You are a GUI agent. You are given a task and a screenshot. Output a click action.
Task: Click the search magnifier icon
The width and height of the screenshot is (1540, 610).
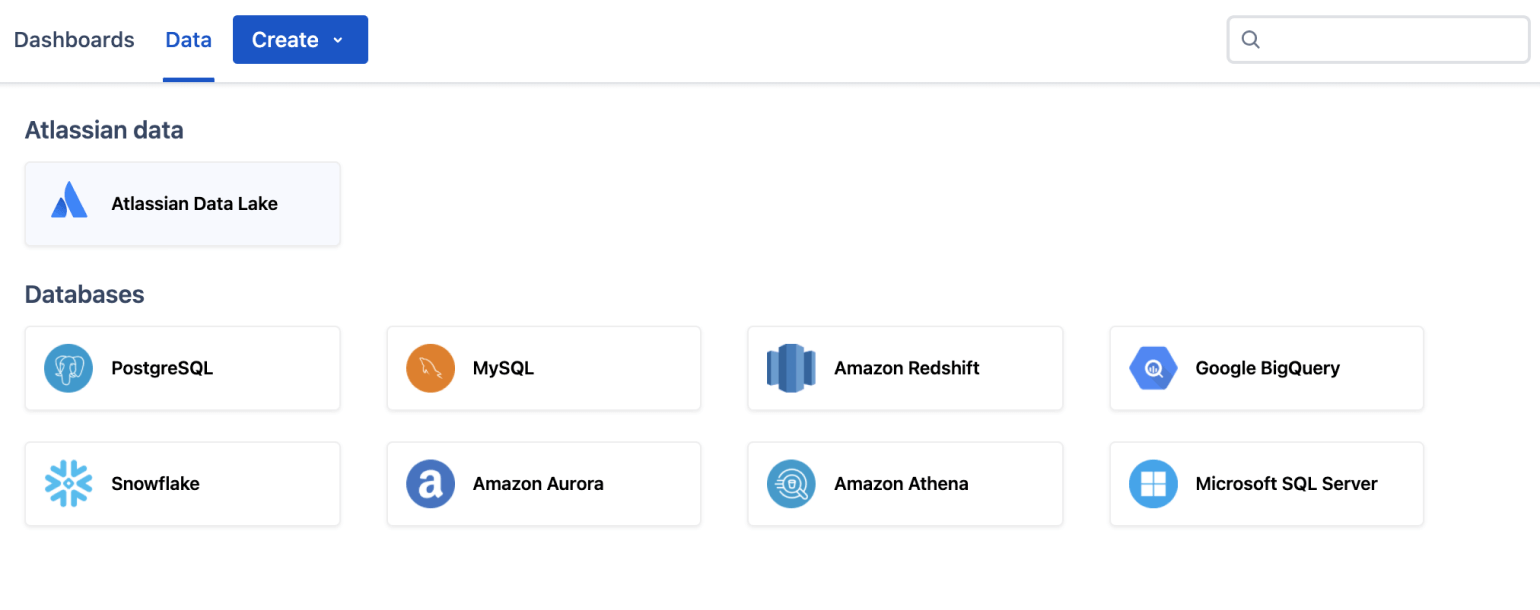(1251, 39)
